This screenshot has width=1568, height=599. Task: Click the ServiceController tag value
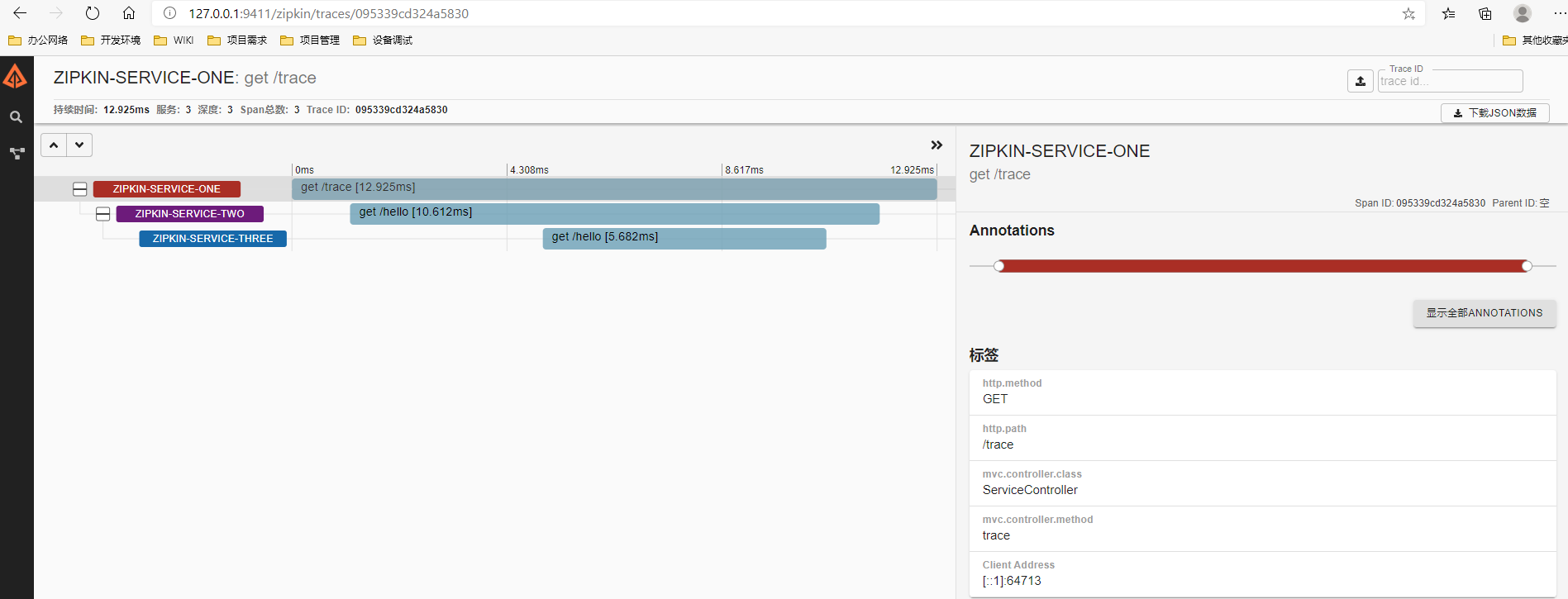(x=1030, y=490)
